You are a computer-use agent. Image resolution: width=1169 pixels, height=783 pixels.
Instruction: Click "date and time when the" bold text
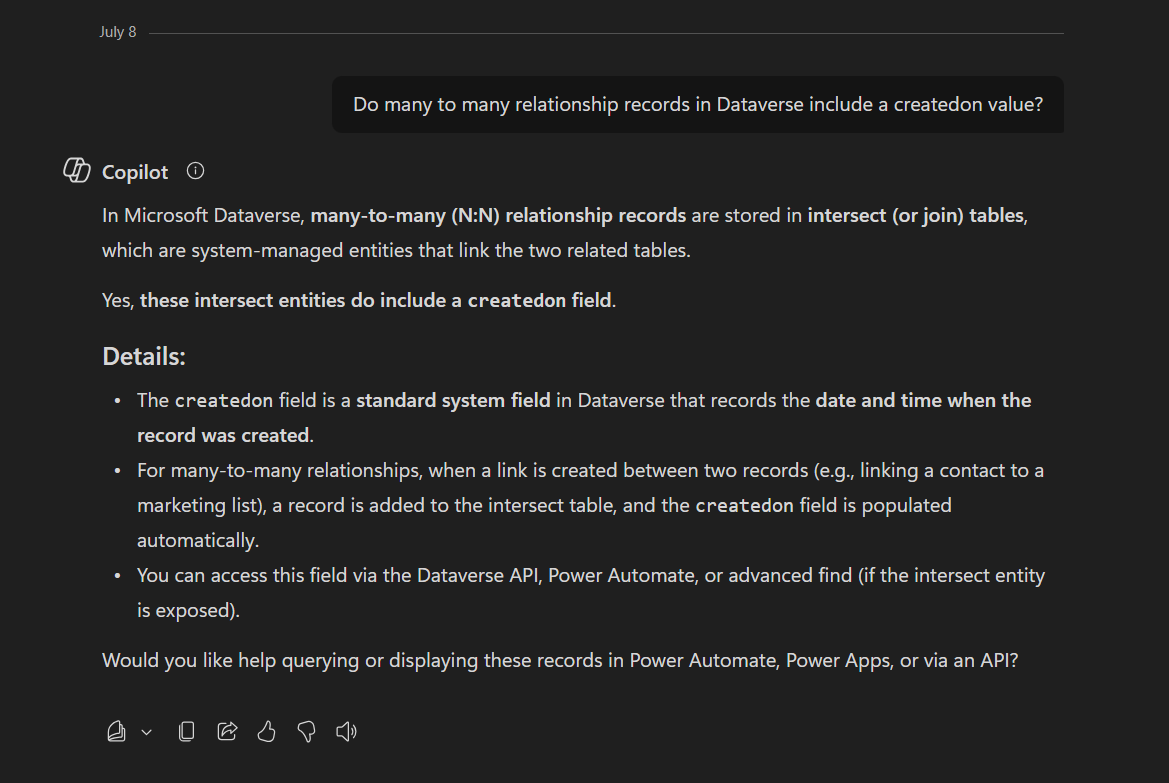pos(924,400)
